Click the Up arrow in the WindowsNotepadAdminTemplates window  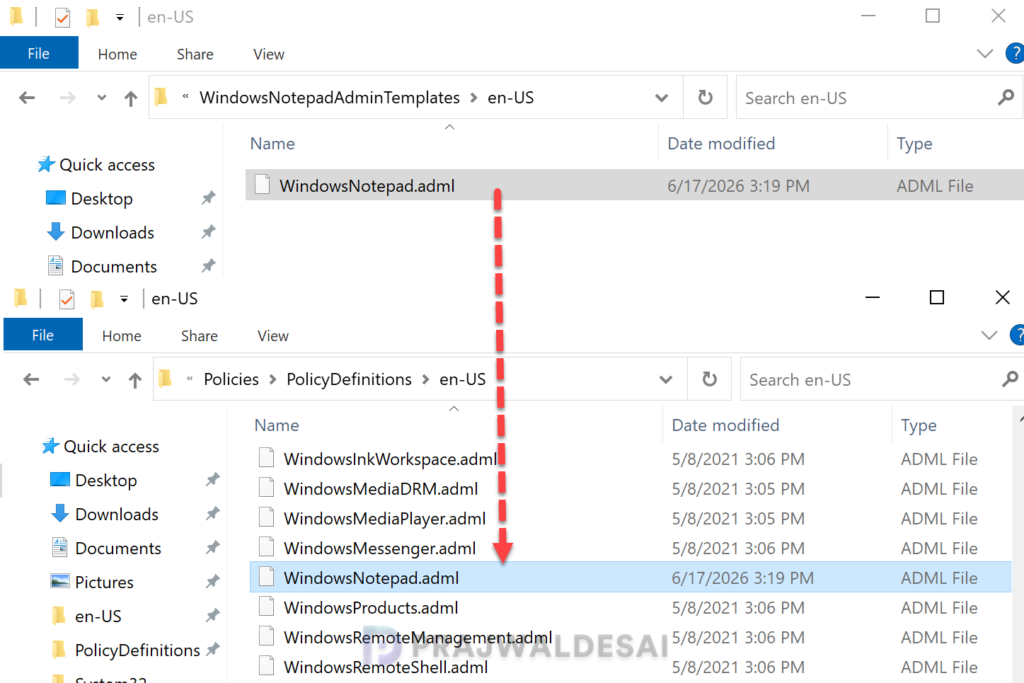pyautogui.click(x=131, y=98)
